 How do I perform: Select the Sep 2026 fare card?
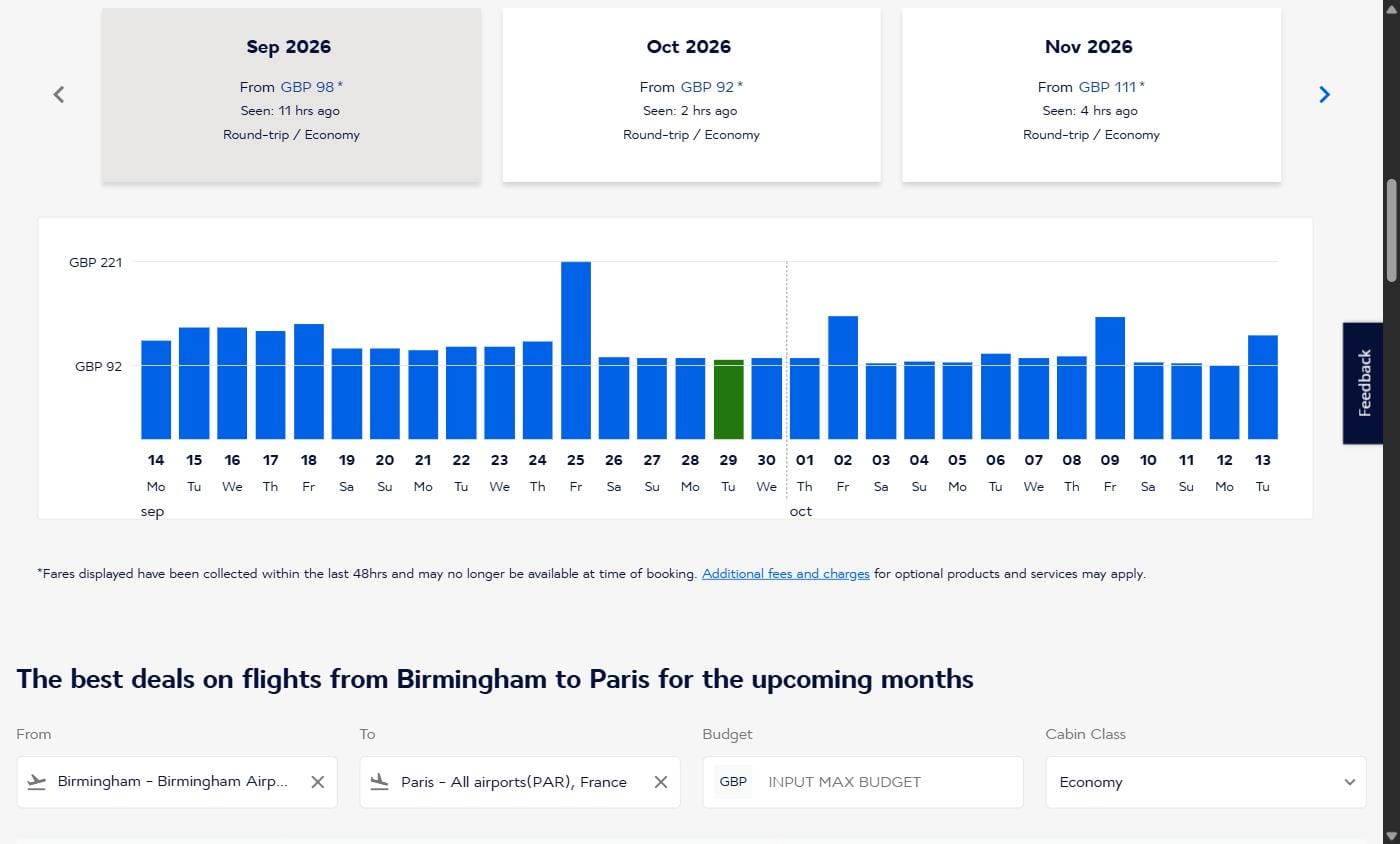(291, 95)
